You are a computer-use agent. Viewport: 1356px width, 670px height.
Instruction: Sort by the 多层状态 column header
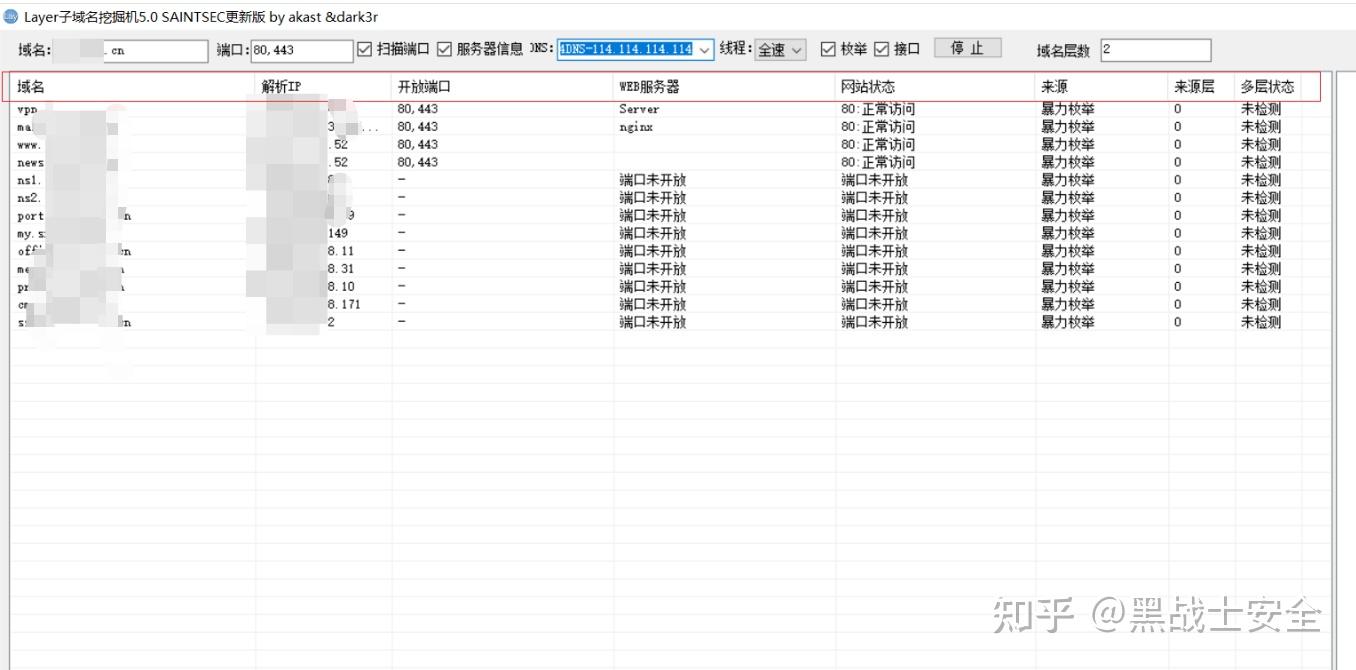pyautogui.click(x=1268, y=87)
